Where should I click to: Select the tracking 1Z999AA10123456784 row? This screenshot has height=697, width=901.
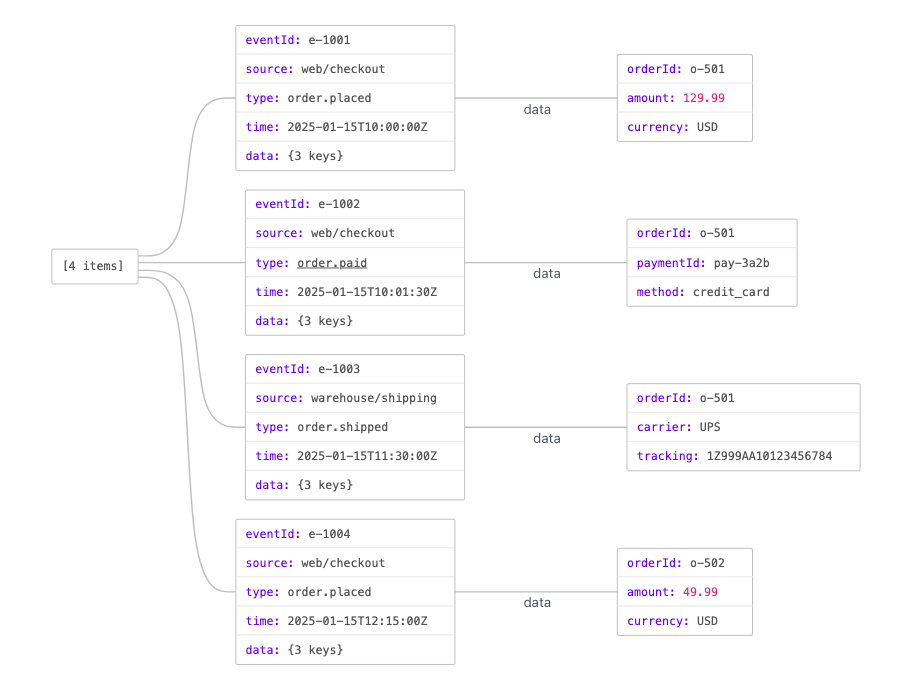(x=744, y=456)
